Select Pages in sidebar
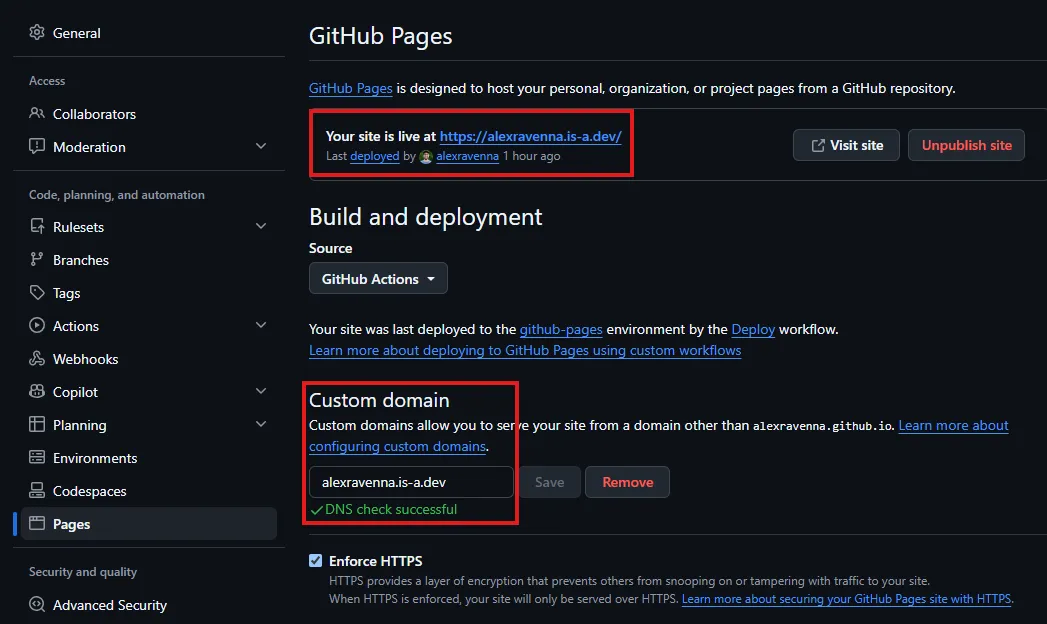1047x624 pixels. (x=149, y=524)
